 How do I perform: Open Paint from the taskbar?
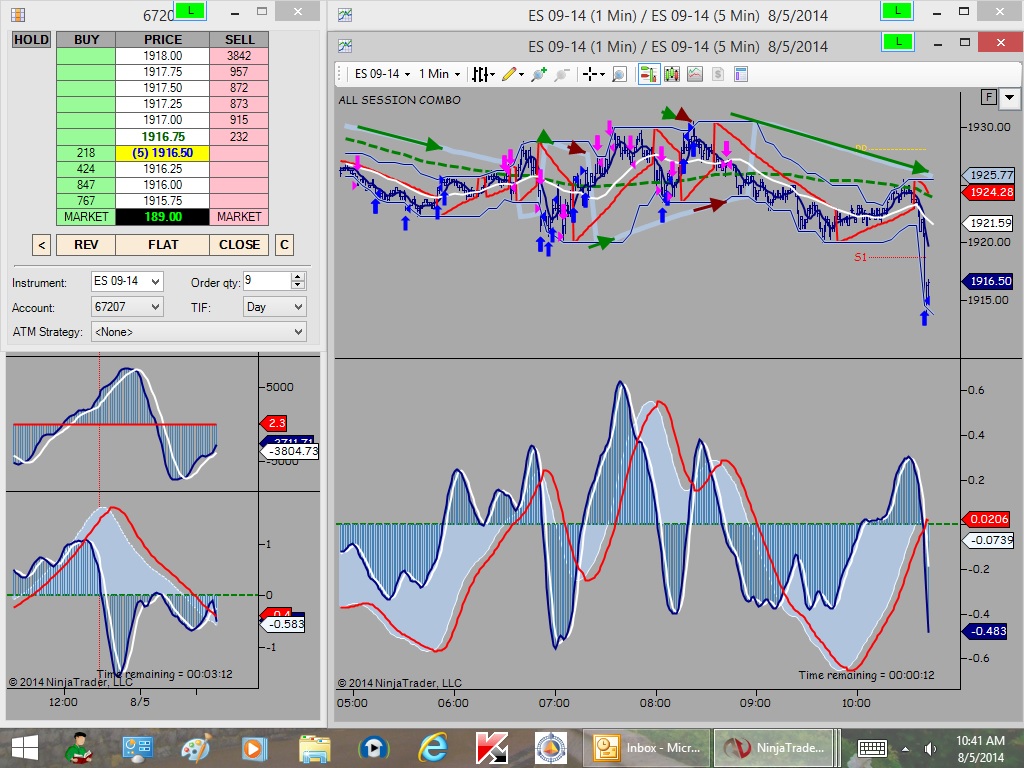(x=195, y=748)
